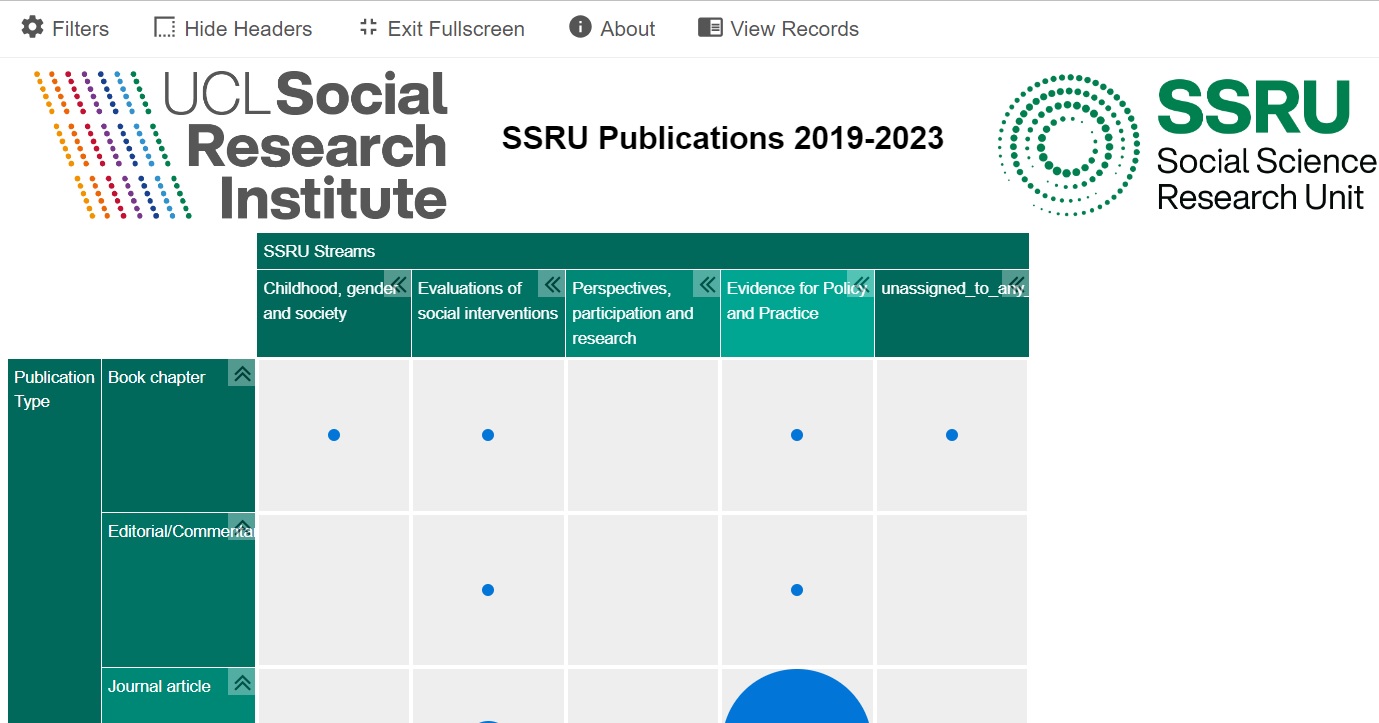Image resolution: width=1379 pixels, height=723 pixels.
Task: Click large Journal article bubble under Evidence for Policy
Action: tap(797, 700)
